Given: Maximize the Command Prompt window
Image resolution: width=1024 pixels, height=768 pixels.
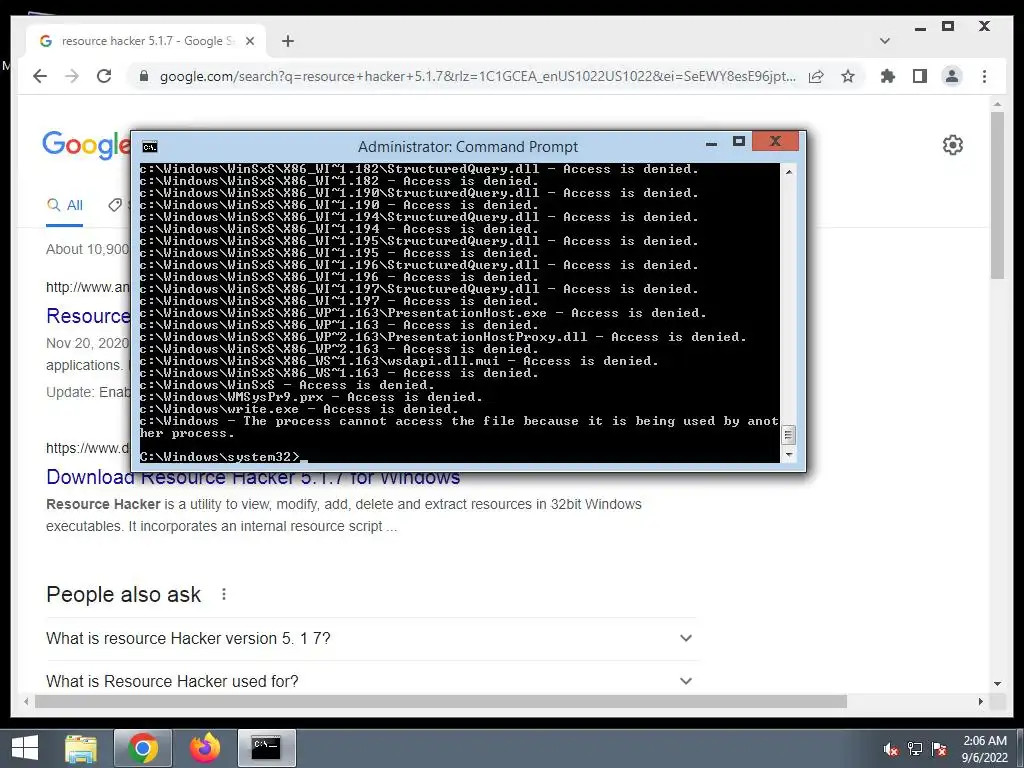Looking at the screenshot, I should coord(739,142).
